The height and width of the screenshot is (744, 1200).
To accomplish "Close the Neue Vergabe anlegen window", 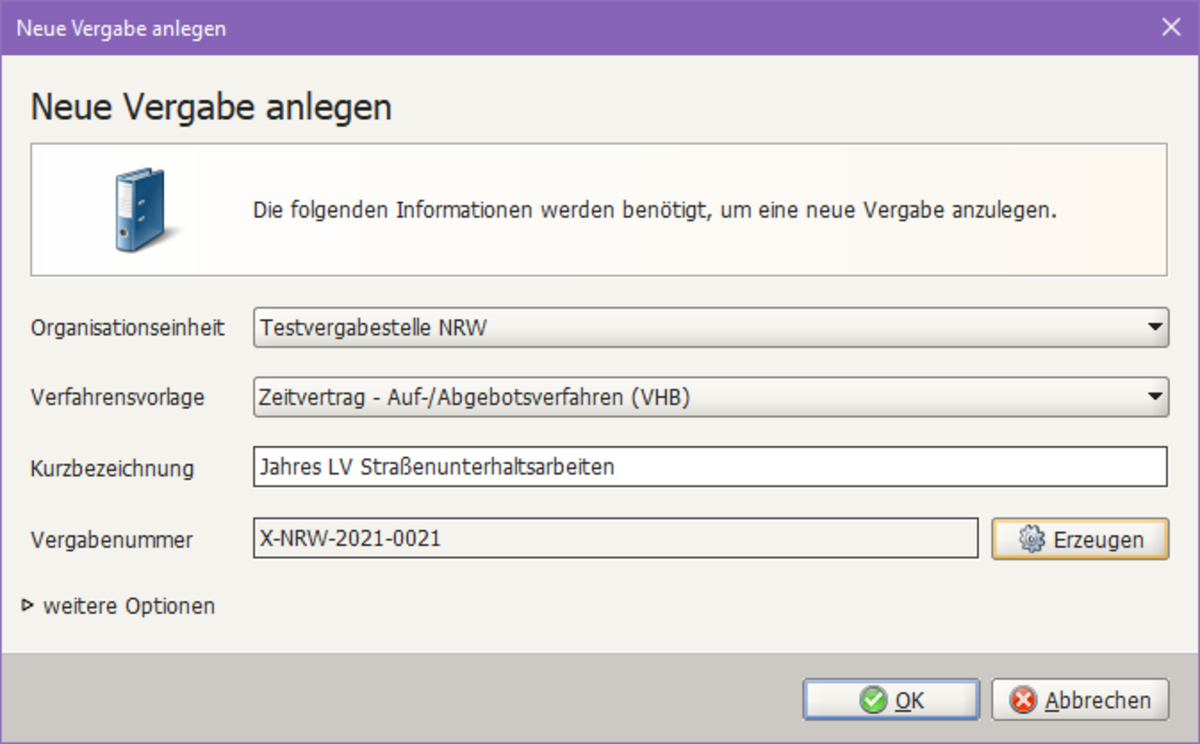I will coord(1171,27).
